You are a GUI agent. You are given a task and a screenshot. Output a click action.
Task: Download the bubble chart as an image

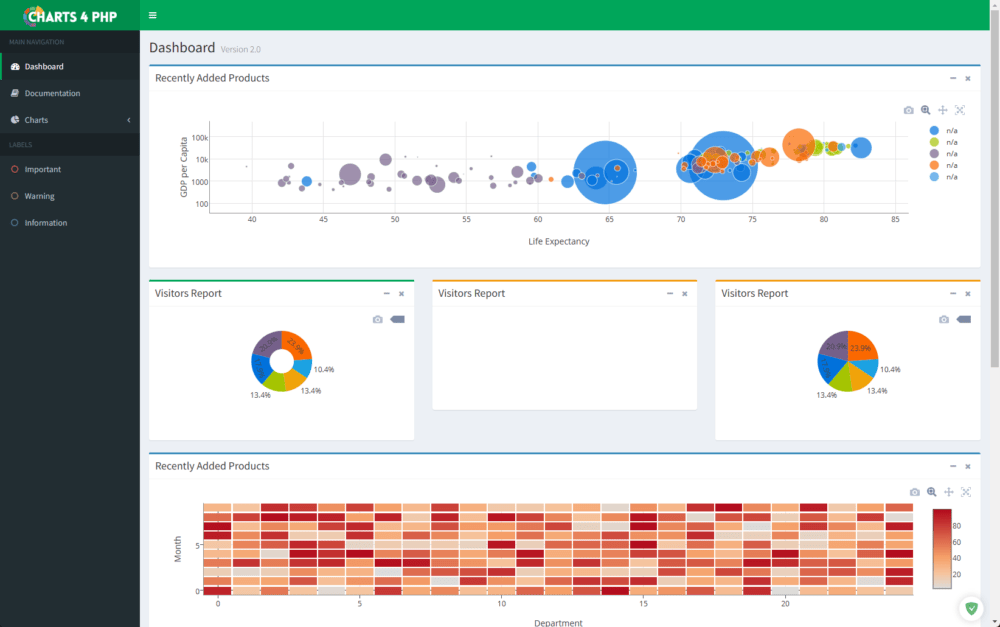coord(908,110)
